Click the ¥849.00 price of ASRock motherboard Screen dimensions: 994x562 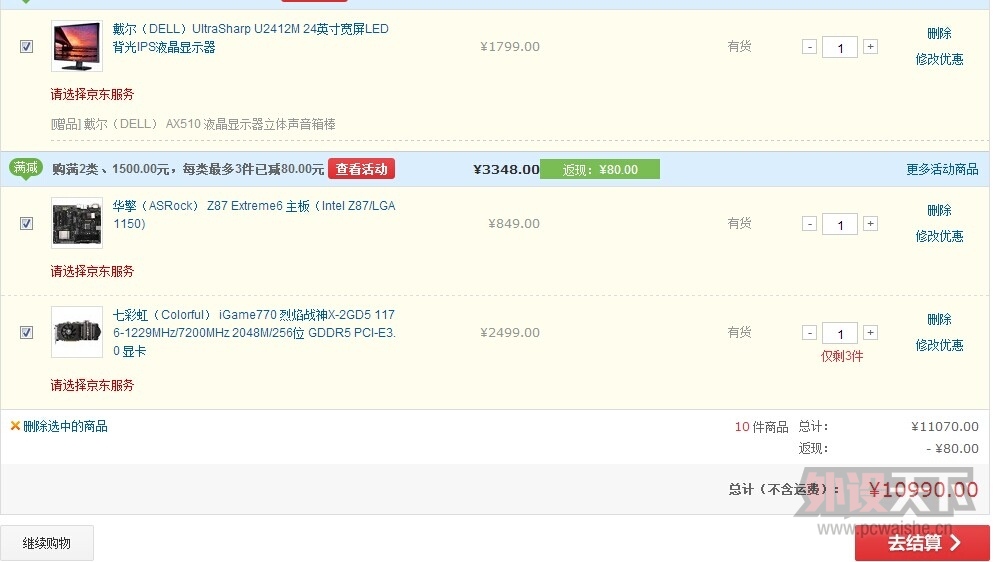(x=513, y=223)
